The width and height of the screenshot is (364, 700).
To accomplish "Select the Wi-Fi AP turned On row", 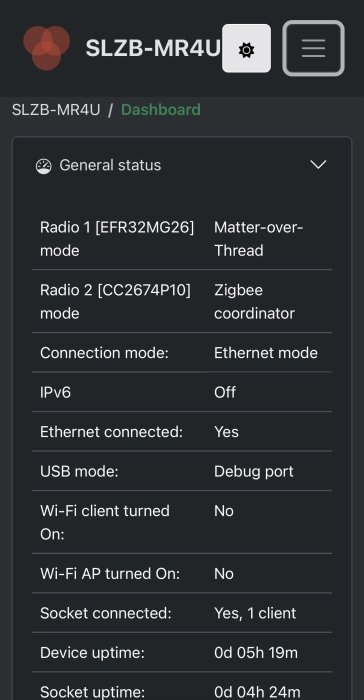I will click(182, 574).
